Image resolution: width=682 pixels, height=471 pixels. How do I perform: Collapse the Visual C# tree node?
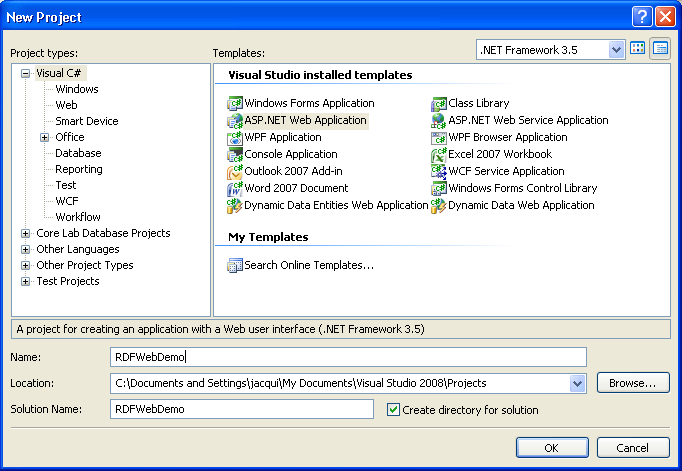pos(26,73)
